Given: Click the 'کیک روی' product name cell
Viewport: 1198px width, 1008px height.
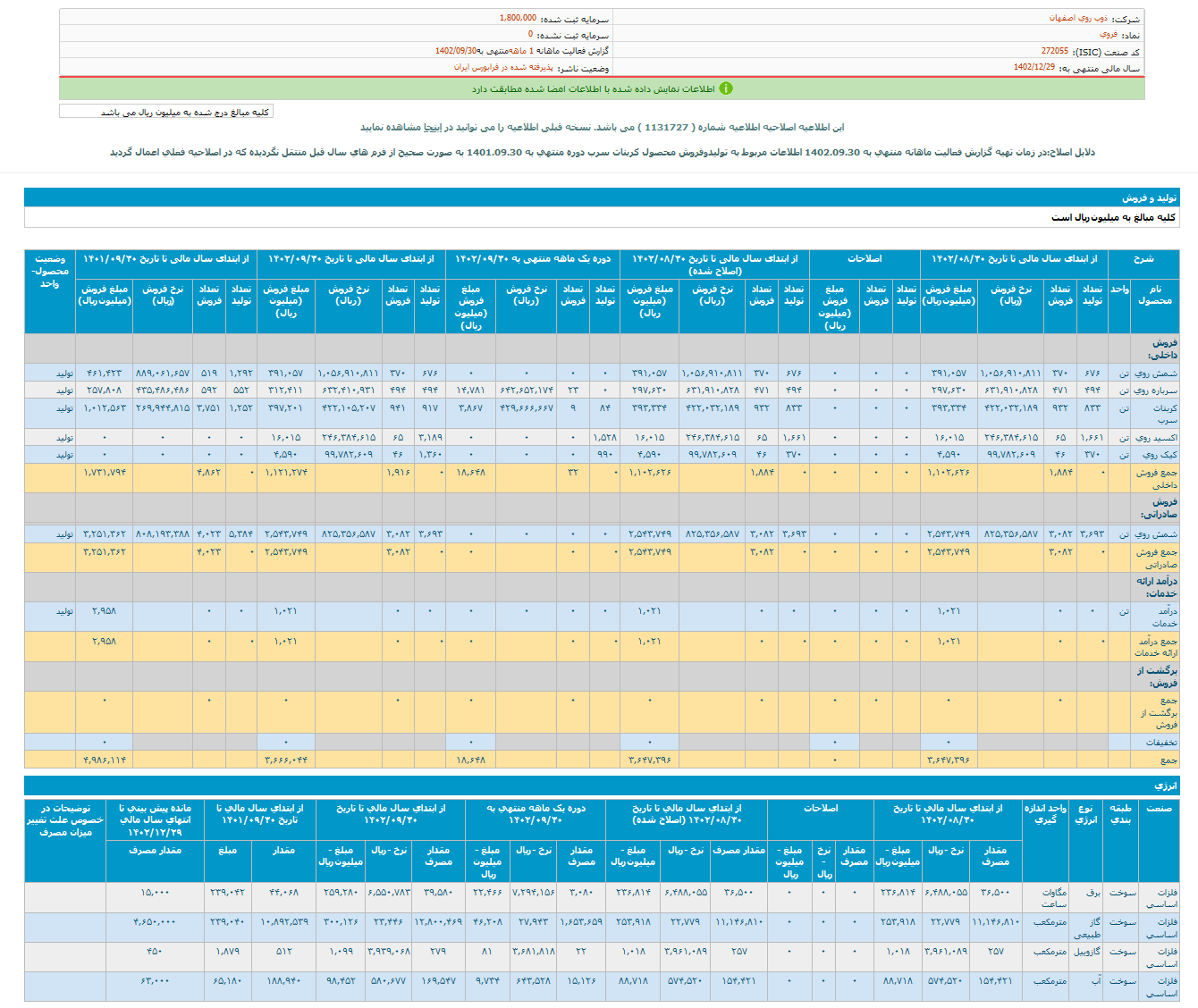Looking at the screenshot, I should point(1159,455).
